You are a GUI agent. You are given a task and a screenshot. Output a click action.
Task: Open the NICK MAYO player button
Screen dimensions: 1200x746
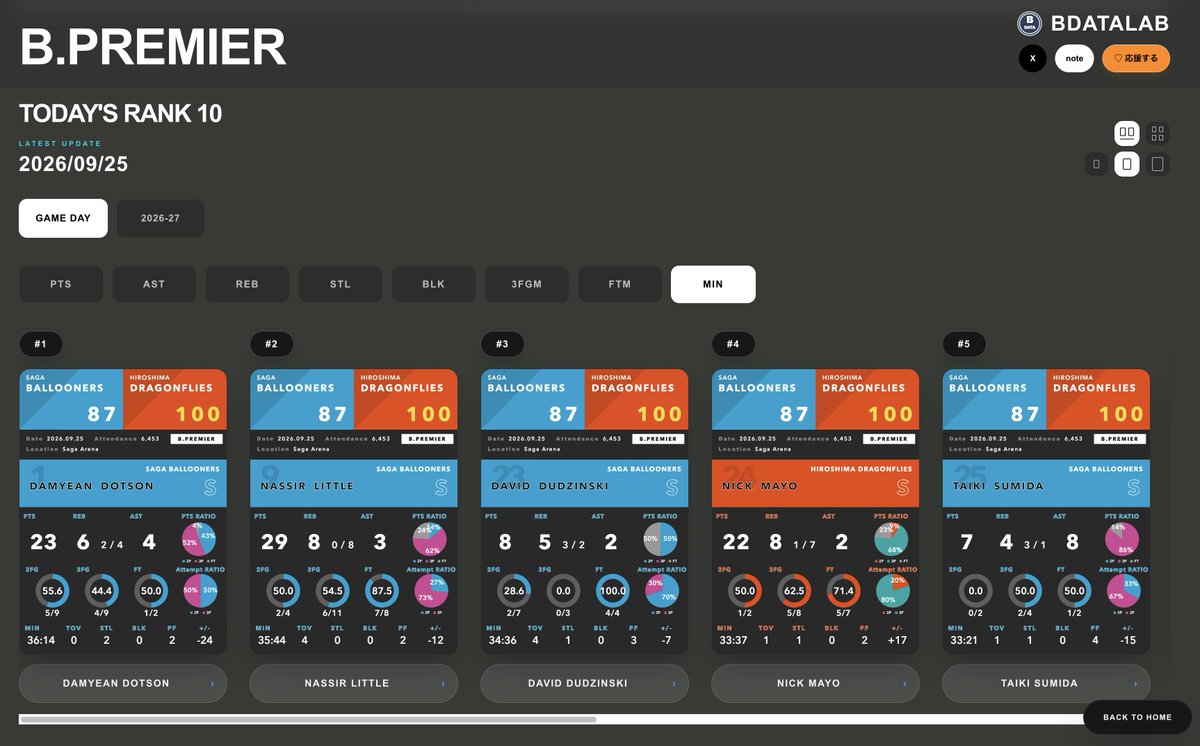(x=815, y=683)
